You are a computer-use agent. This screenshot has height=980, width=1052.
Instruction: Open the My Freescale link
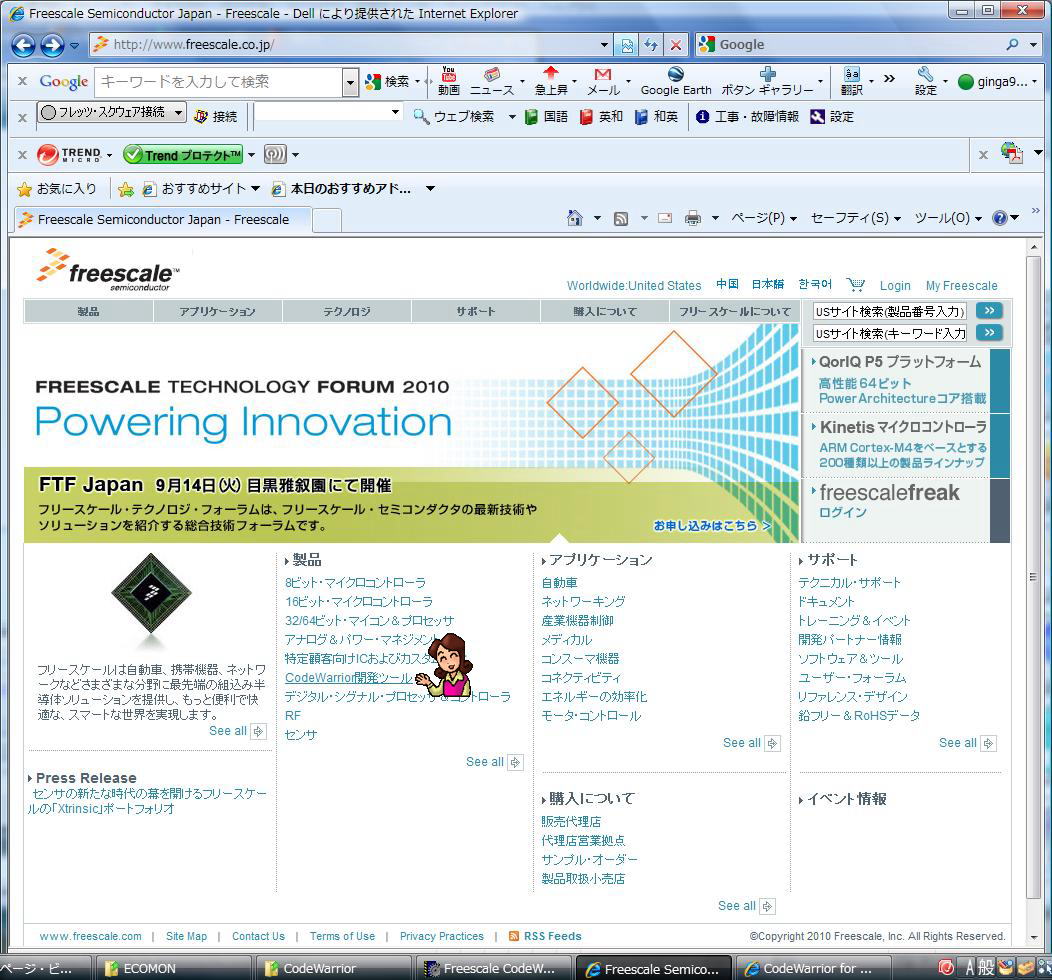tap(961, 286)
